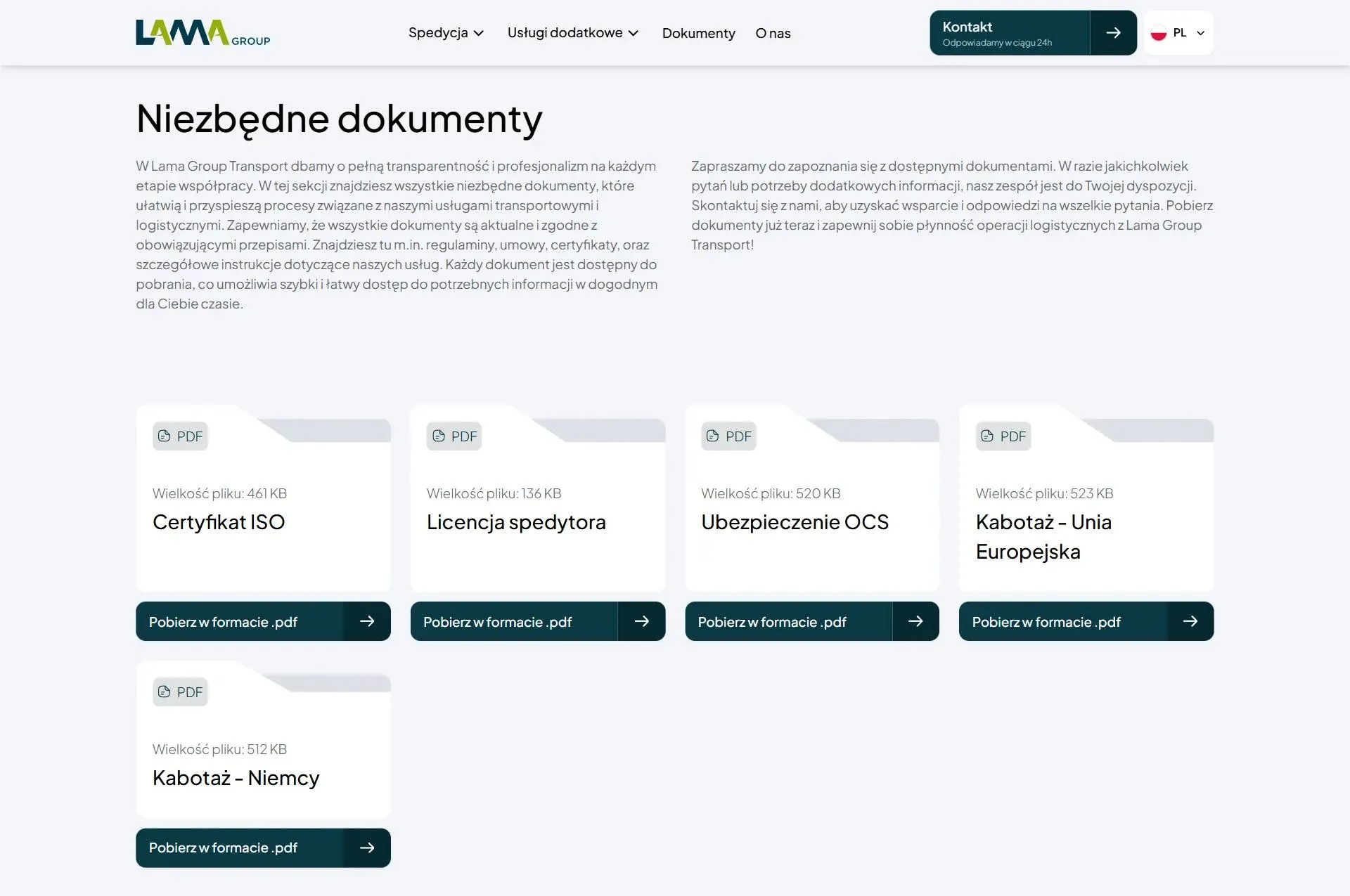Image resolution: width=1350 pixels, height=896 pixels.
Task: Download Licencja spedytora in pdf format
Action: pos(538,621)
